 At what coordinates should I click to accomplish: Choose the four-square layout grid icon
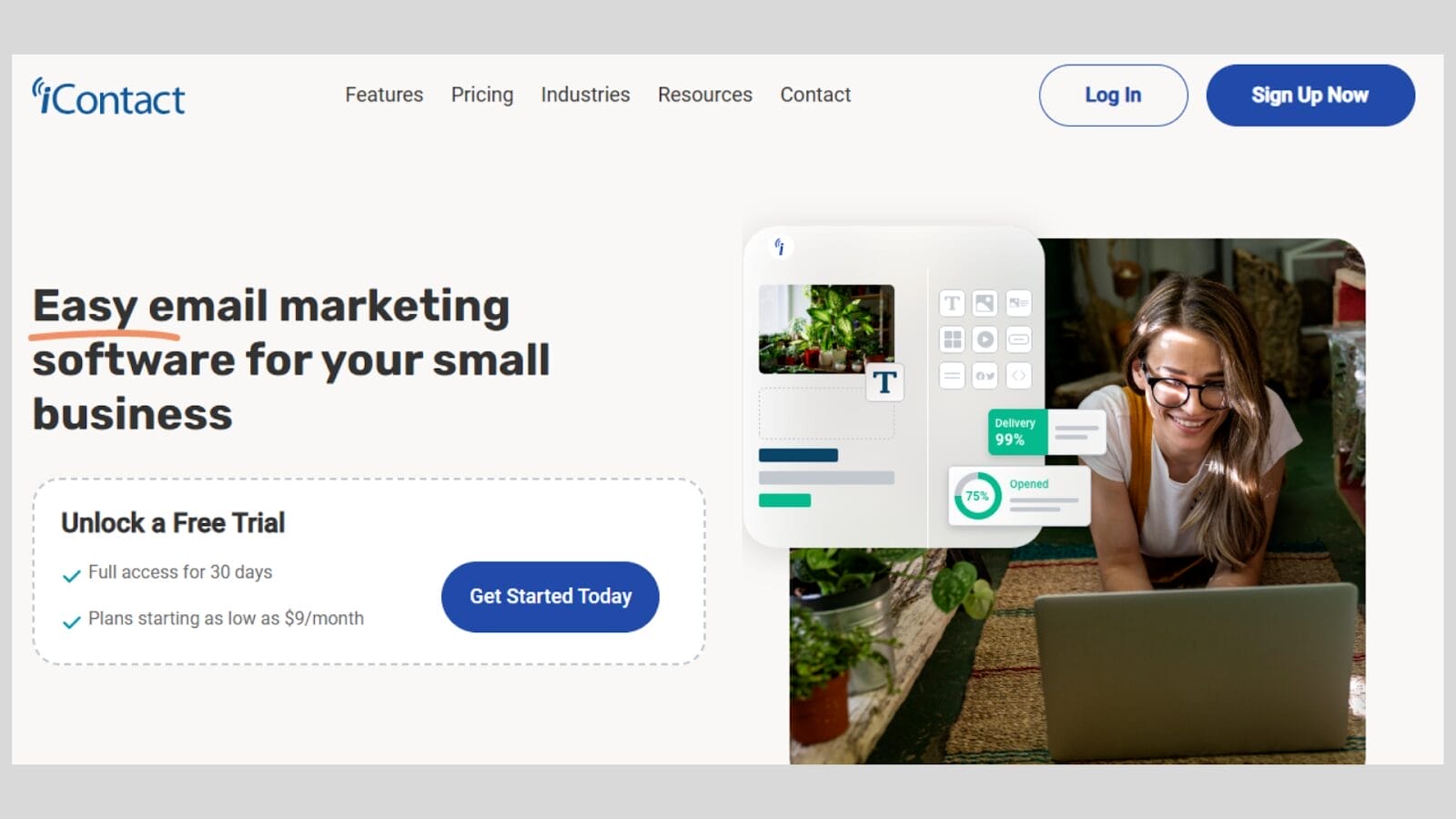click(952, 339)
